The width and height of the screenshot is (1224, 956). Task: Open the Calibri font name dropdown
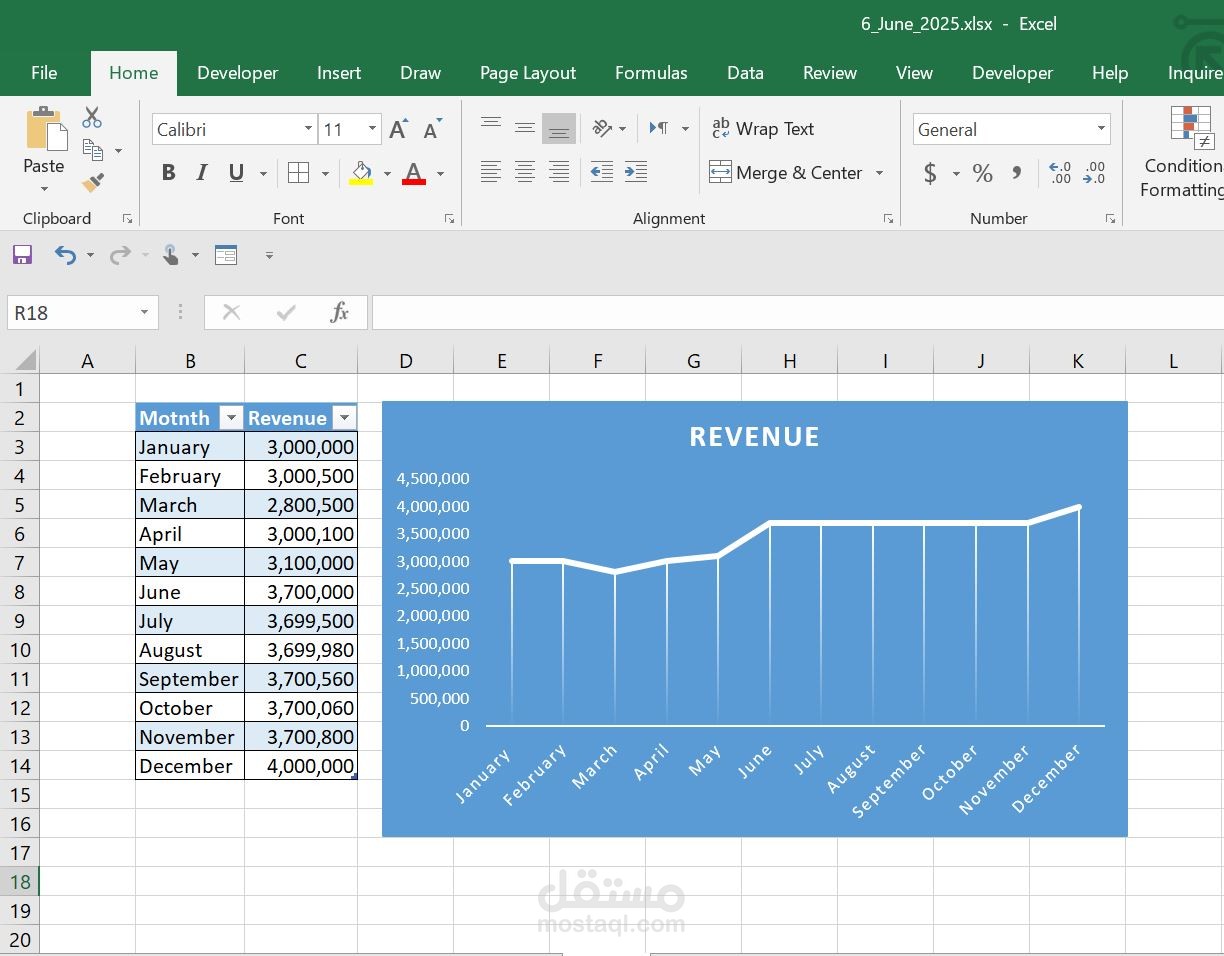[x=308, y=129]
